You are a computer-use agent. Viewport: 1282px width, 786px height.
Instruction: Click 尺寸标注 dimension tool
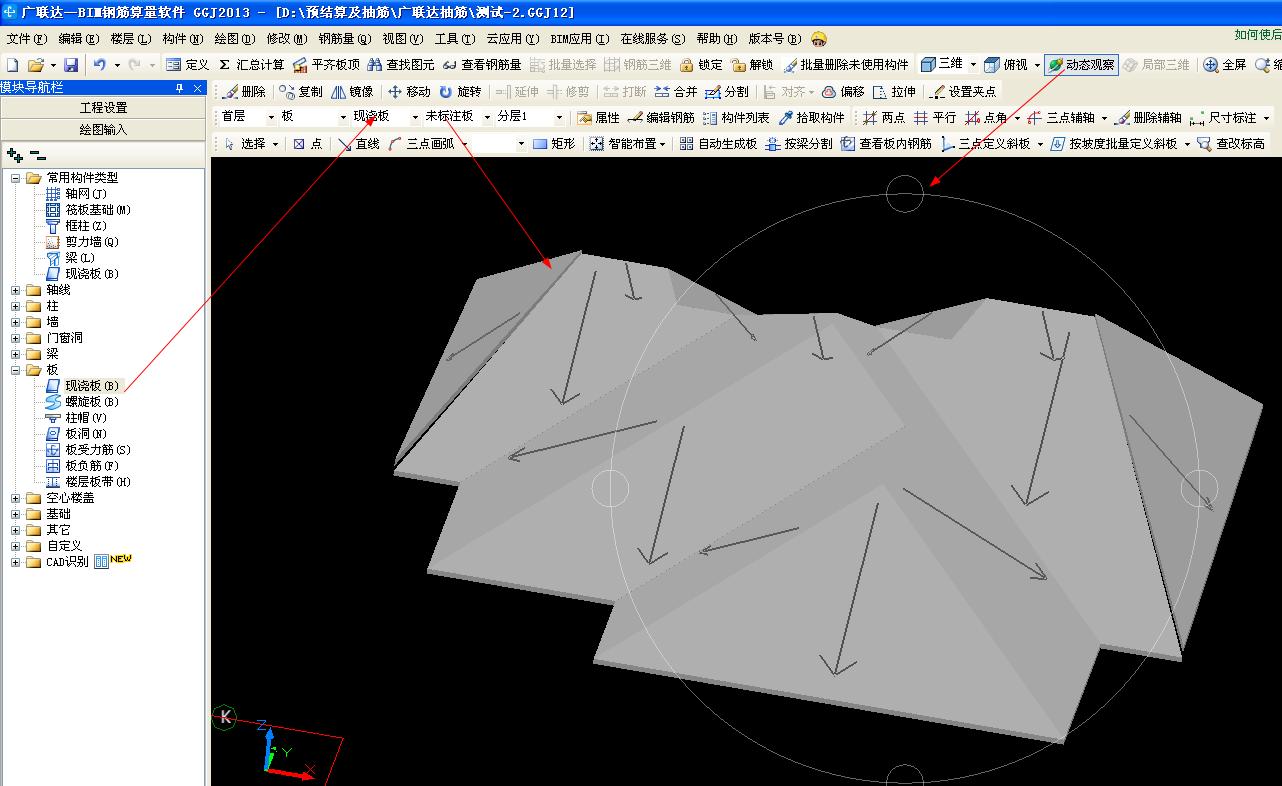click(x=1223, y=117)
